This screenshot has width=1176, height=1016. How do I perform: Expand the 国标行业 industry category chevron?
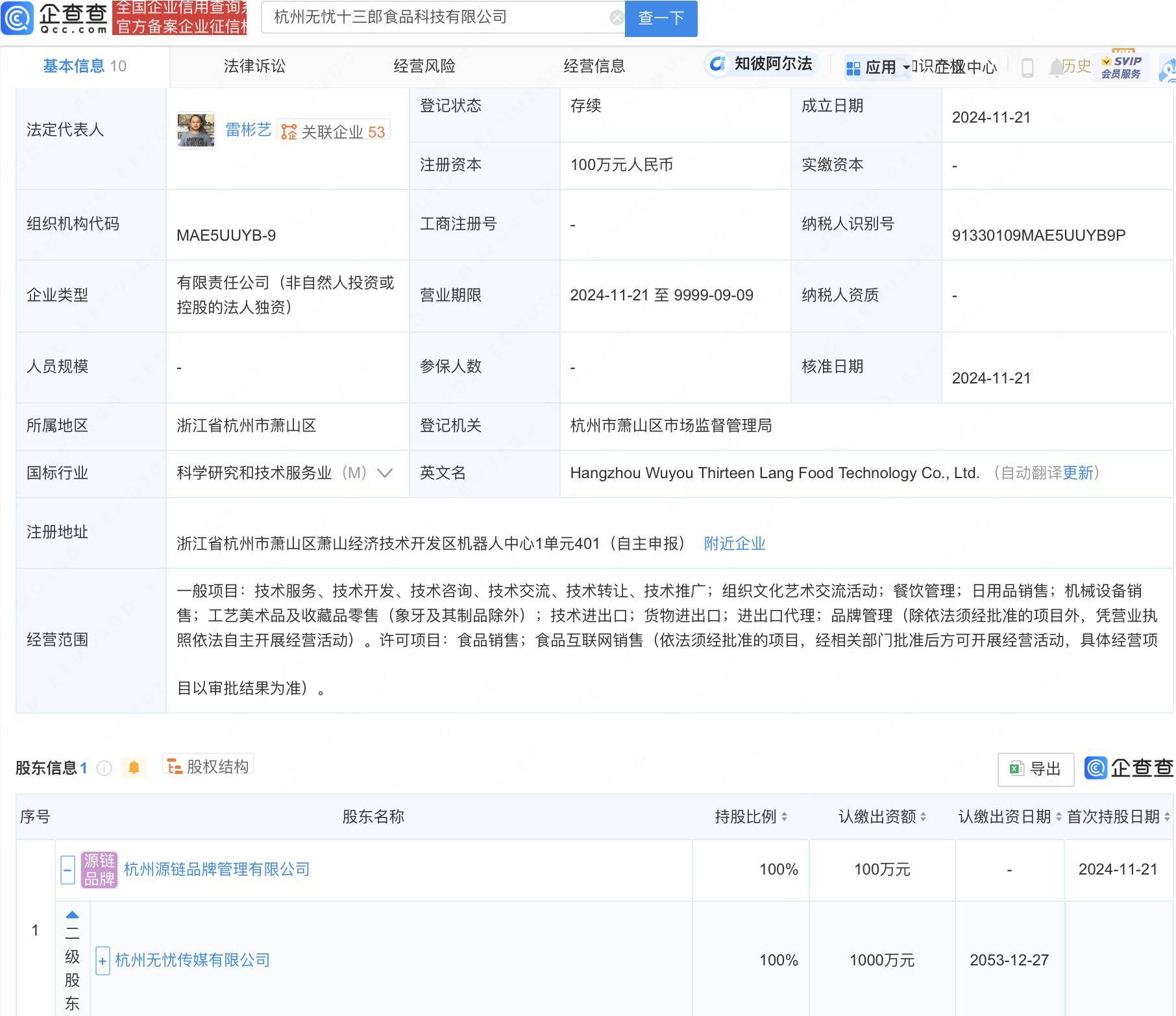[x=386, y=474]
